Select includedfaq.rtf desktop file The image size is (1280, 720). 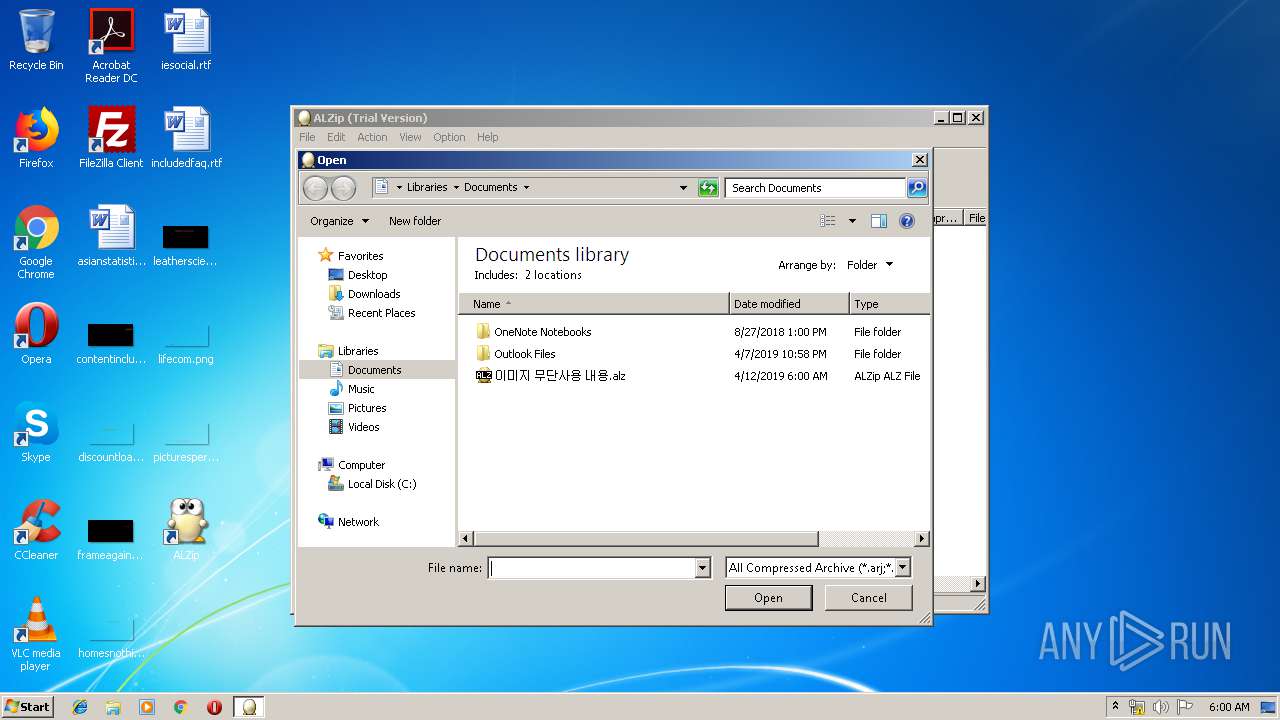tap(186, 138)
